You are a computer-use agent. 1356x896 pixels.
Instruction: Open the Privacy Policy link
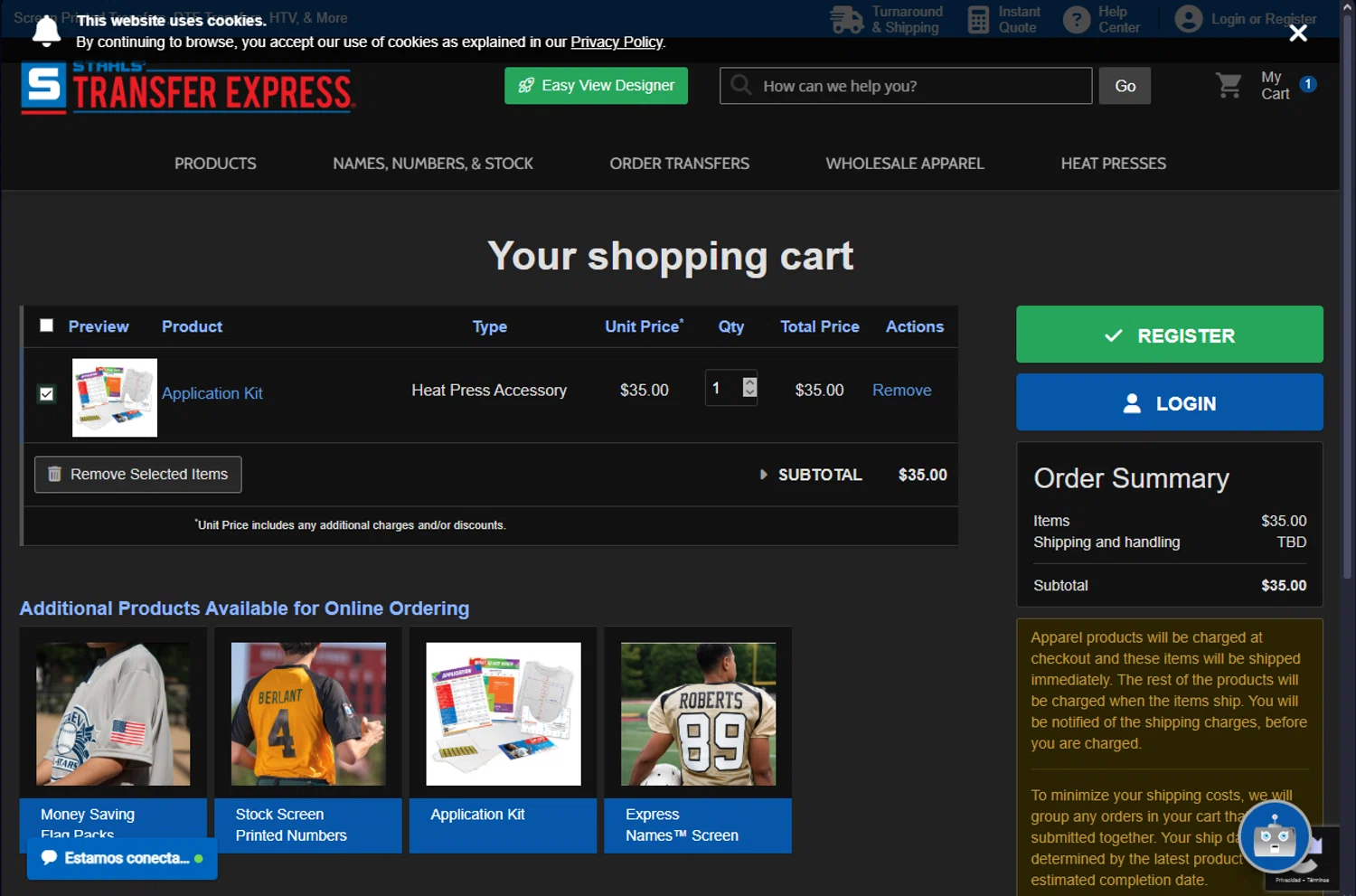pos(617,42)
